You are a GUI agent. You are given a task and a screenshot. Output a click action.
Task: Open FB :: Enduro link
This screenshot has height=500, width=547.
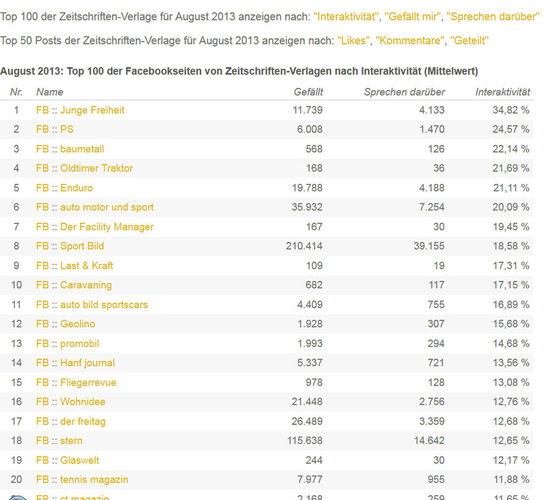tap(65, 188)
